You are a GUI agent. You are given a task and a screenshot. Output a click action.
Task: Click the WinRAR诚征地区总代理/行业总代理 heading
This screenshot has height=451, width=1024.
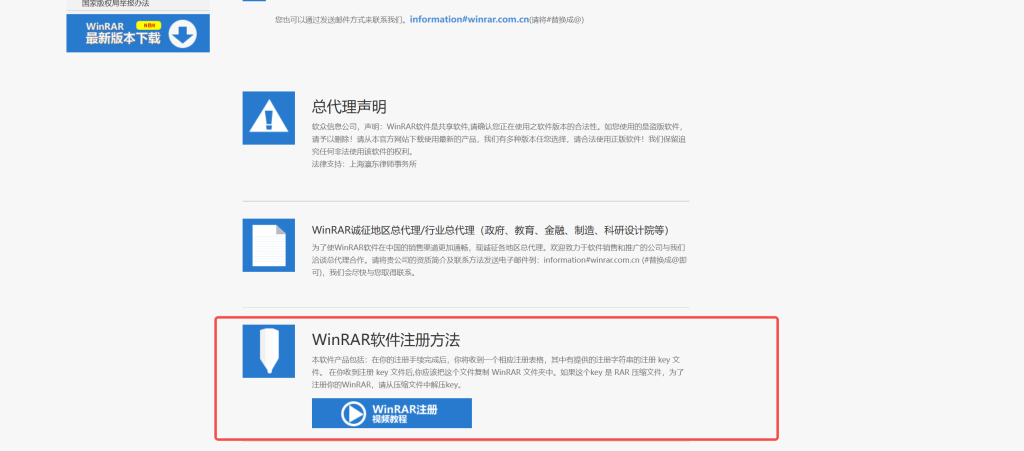[x=490, y=229]
